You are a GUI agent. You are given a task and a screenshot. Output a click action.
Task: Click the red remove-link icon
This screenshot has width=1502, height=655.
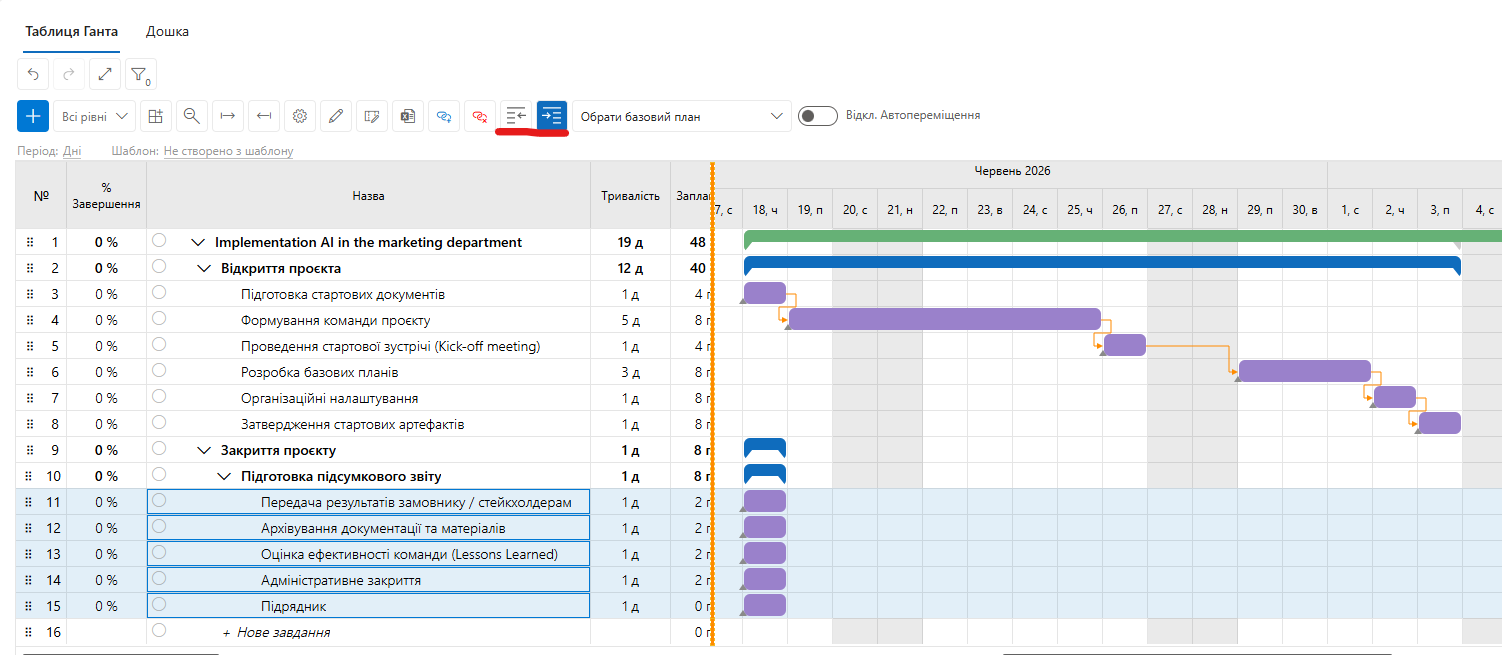click(x=480, y=116)
